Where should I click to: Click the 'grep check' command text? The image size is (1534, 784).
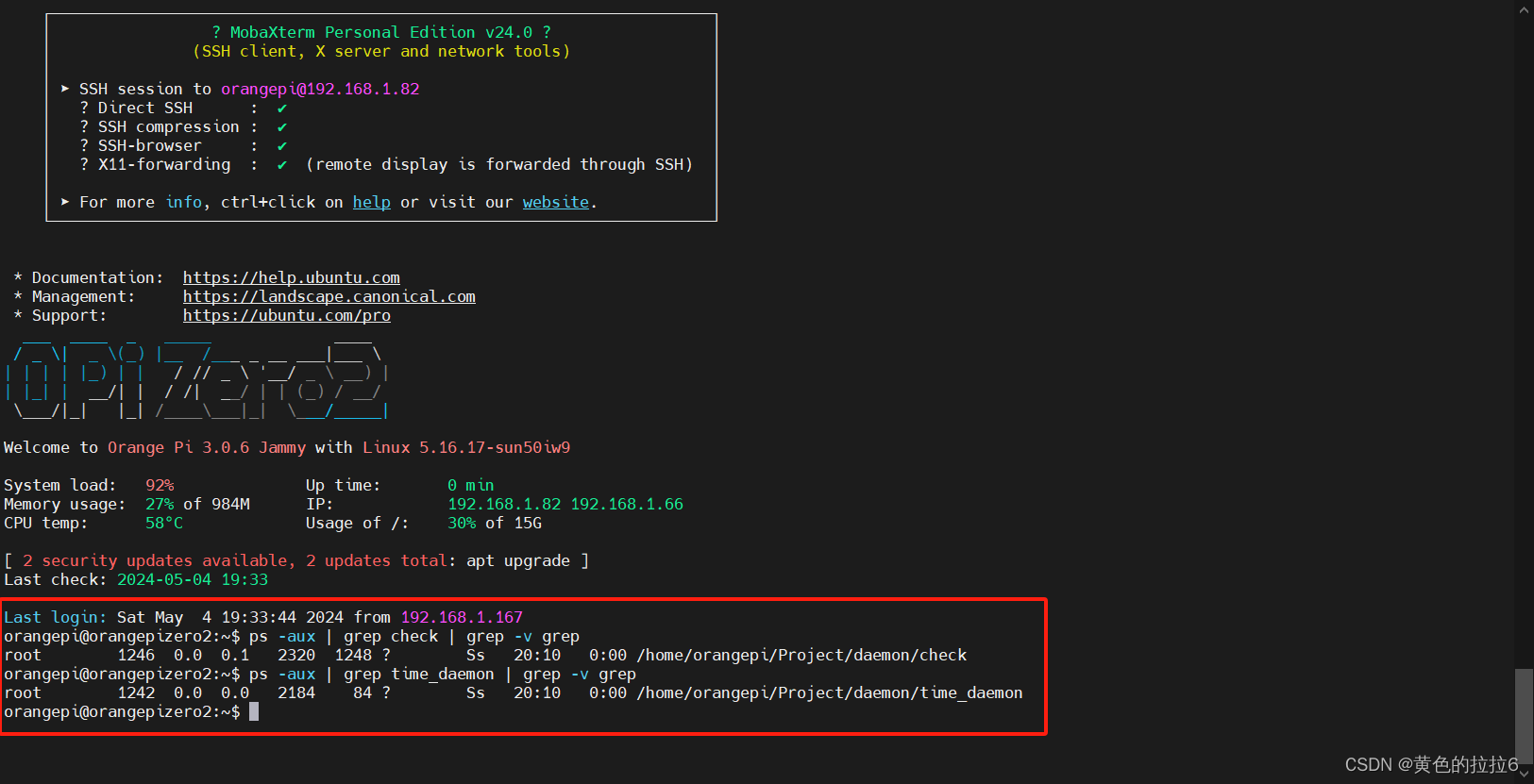point(391,636)
